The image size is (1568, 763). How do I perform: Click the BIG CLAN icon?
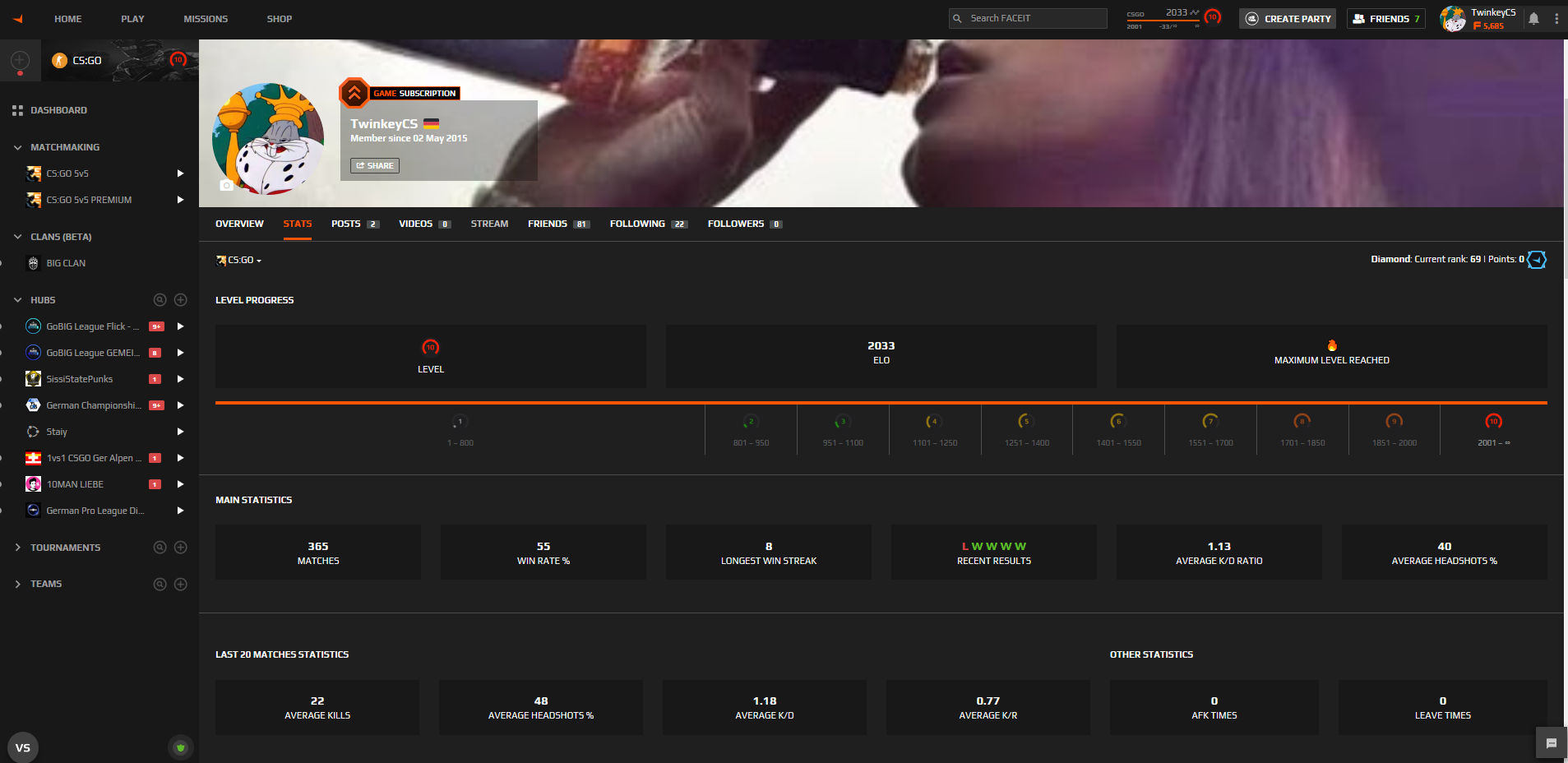(33, 263)
